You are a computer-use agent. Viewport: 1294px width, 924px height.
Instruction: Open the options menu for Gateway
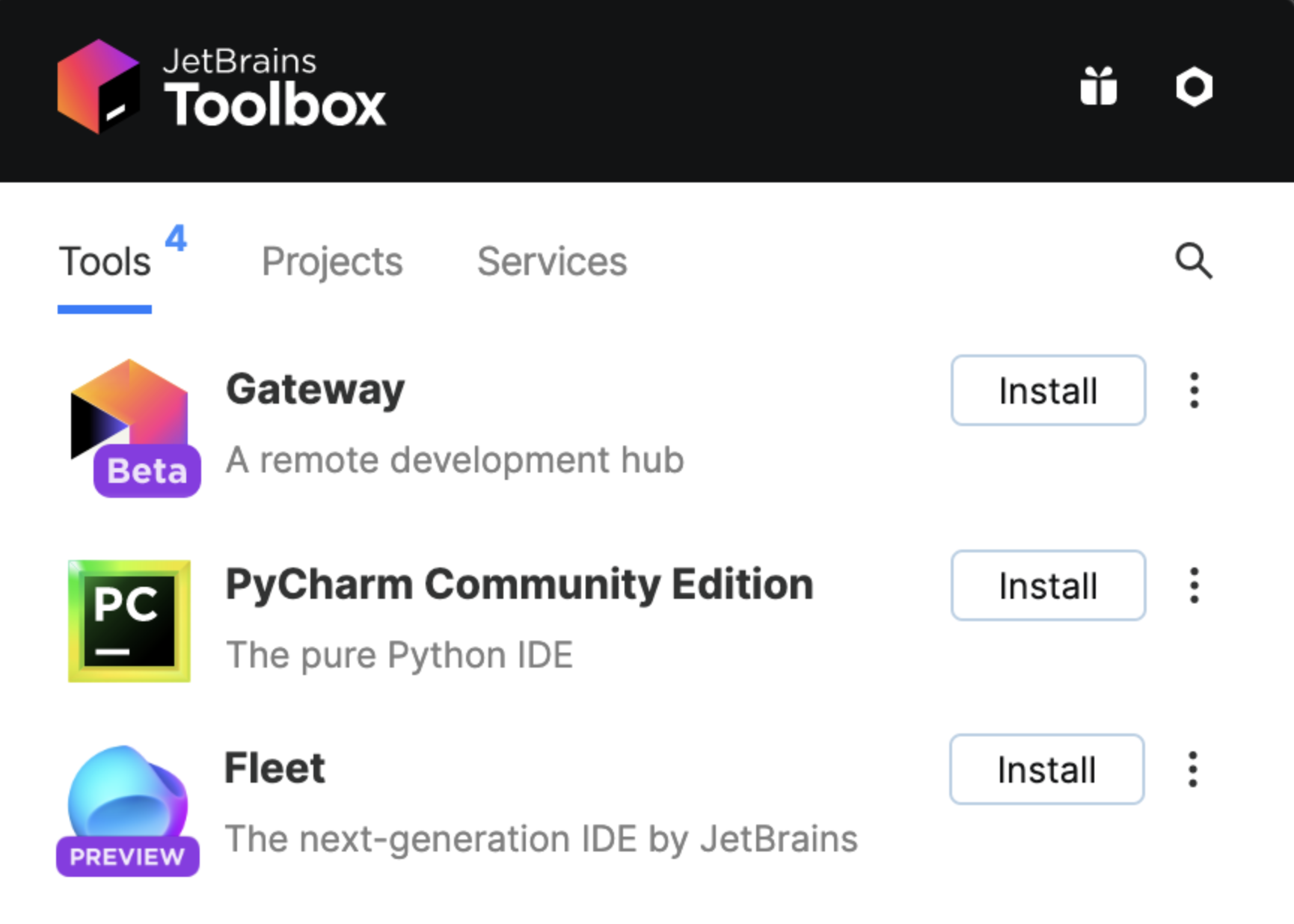pos(1194,389)
